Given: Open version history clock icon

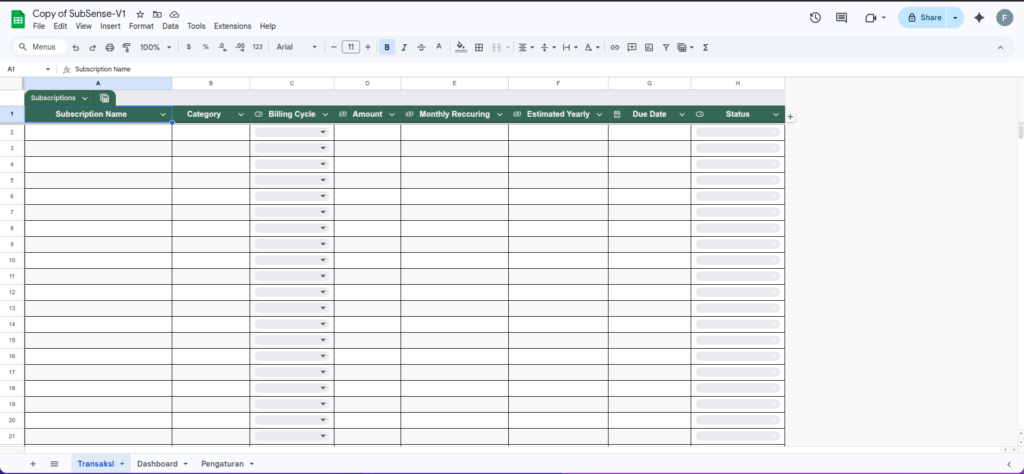Looking at the screenshot, I should (815, 17).
